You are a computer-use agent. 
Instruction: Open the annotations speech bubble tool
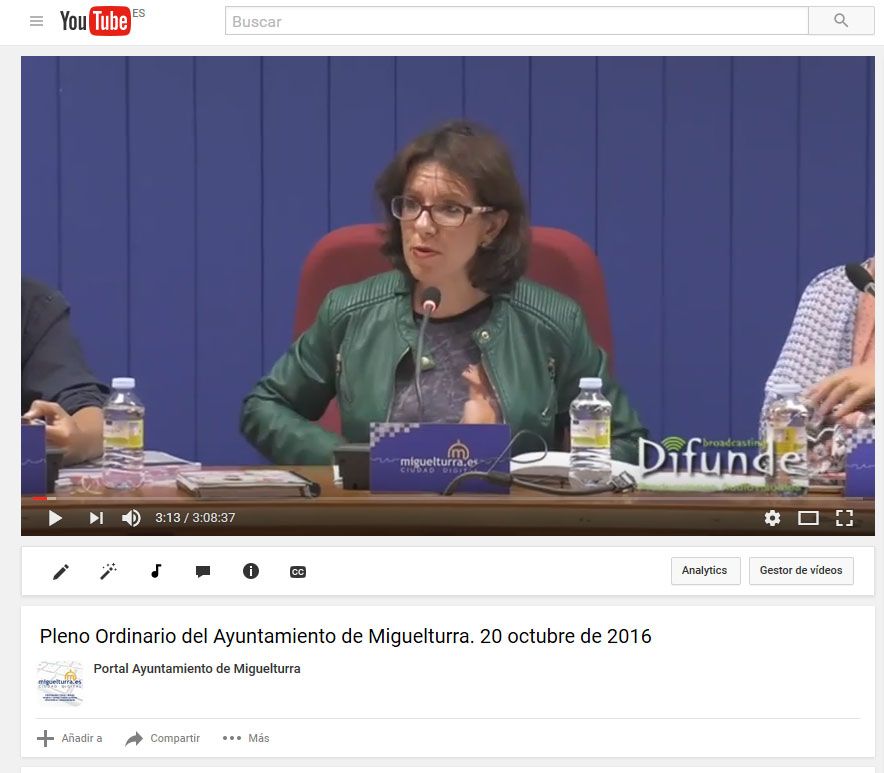click(203, 571)
